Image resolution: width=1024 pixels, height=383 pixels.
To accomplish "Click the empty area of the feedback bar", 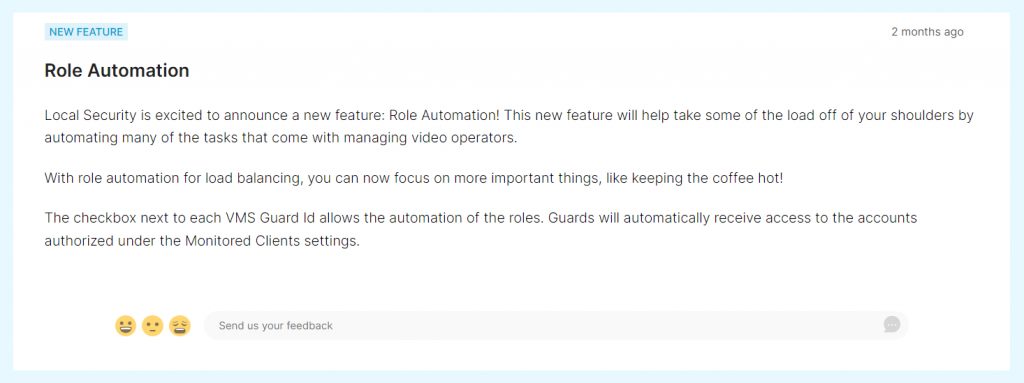I will 607,325.
